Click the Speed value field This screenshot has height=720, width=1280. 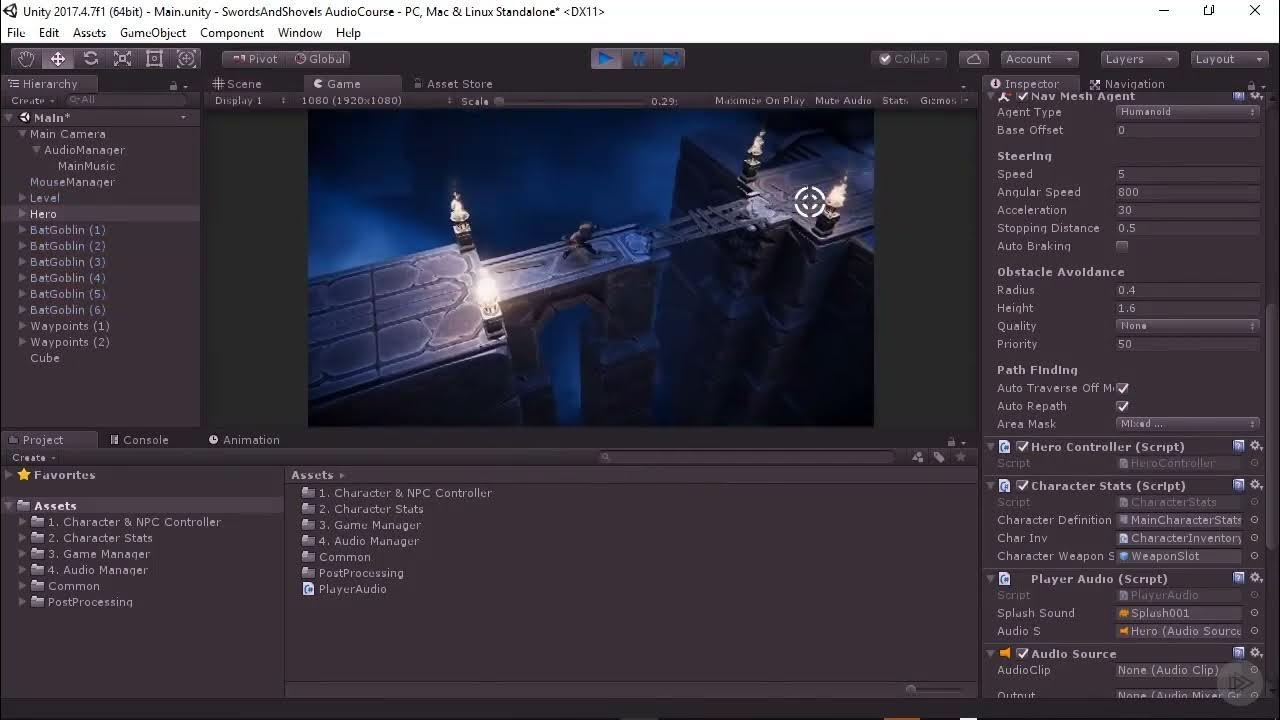pyautogui.click(x=1187, y=174)
